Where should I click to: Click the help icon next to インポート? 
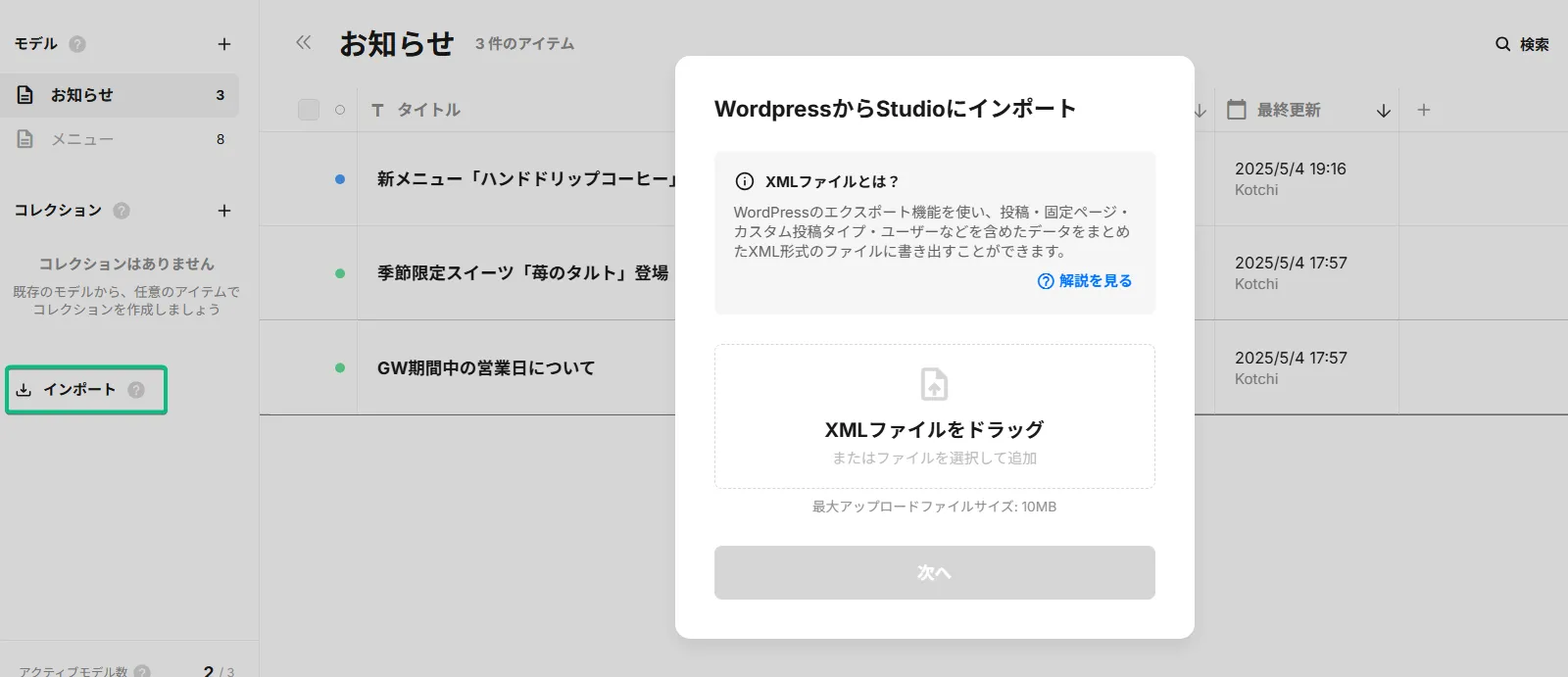tap(136, 390)
